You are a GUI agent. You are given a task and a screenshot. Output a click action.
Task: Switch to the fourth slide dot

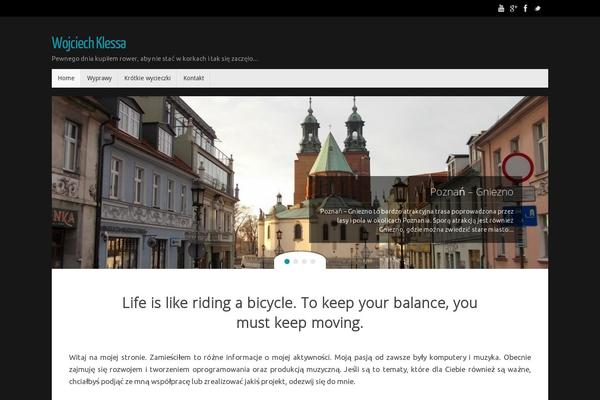[x=313, y=261]
